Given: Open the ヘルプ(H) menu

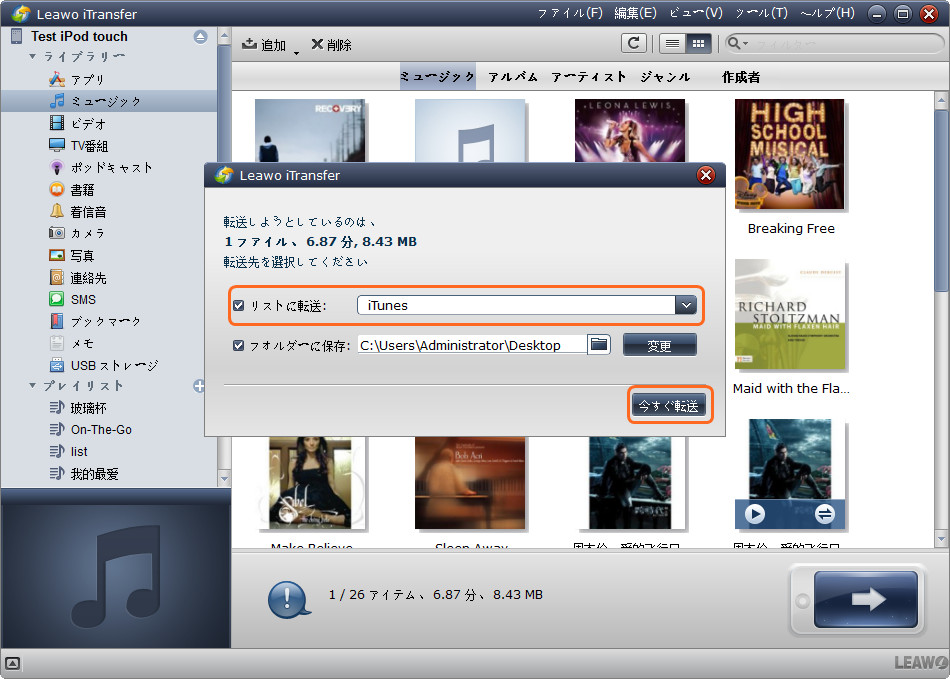Looking at the screenshot, I should point(827,13).
